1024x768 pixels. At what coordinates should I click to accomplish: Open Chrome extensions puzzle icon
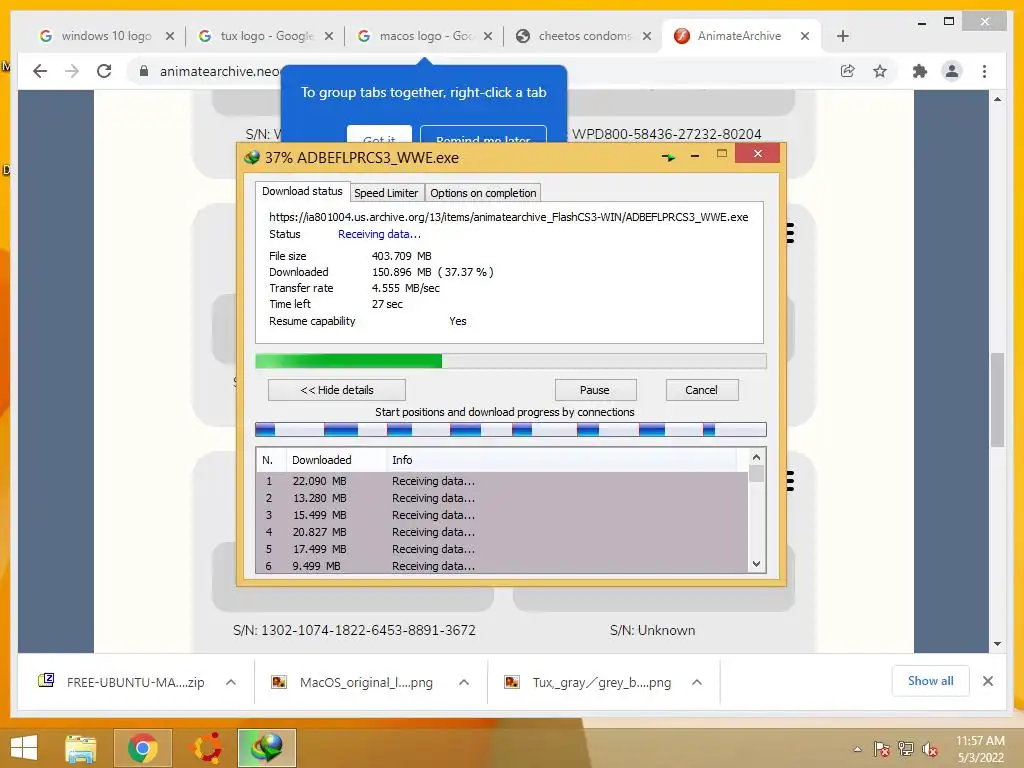(920, 71)
